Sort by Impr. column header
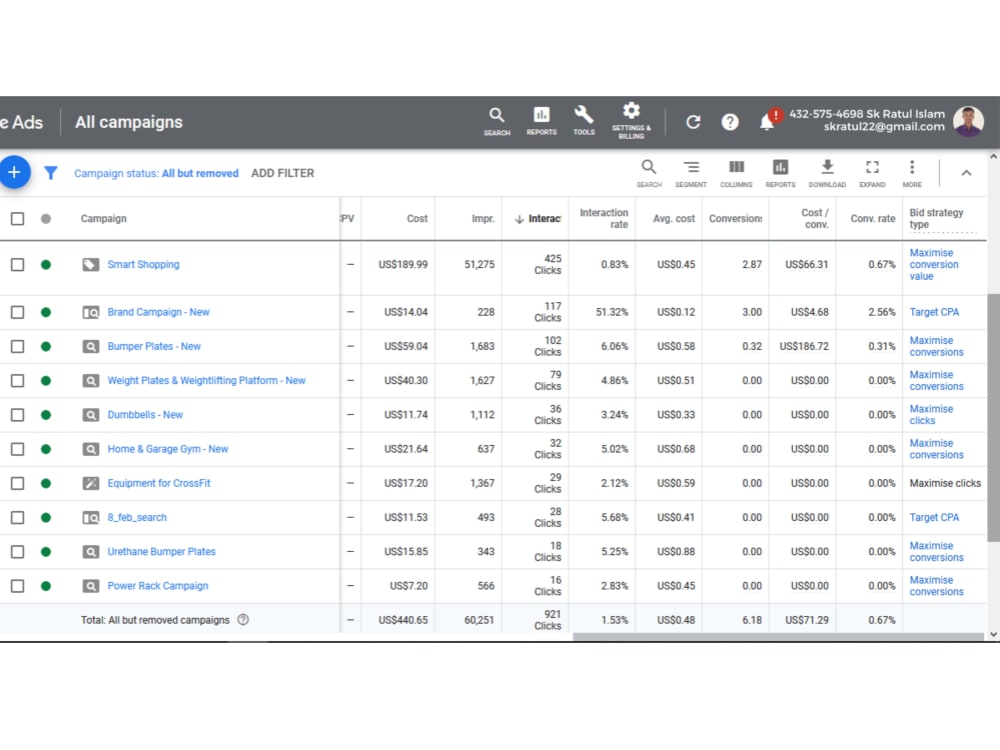The width and height of the screenshot is (1000, 750). click(483, 219)
